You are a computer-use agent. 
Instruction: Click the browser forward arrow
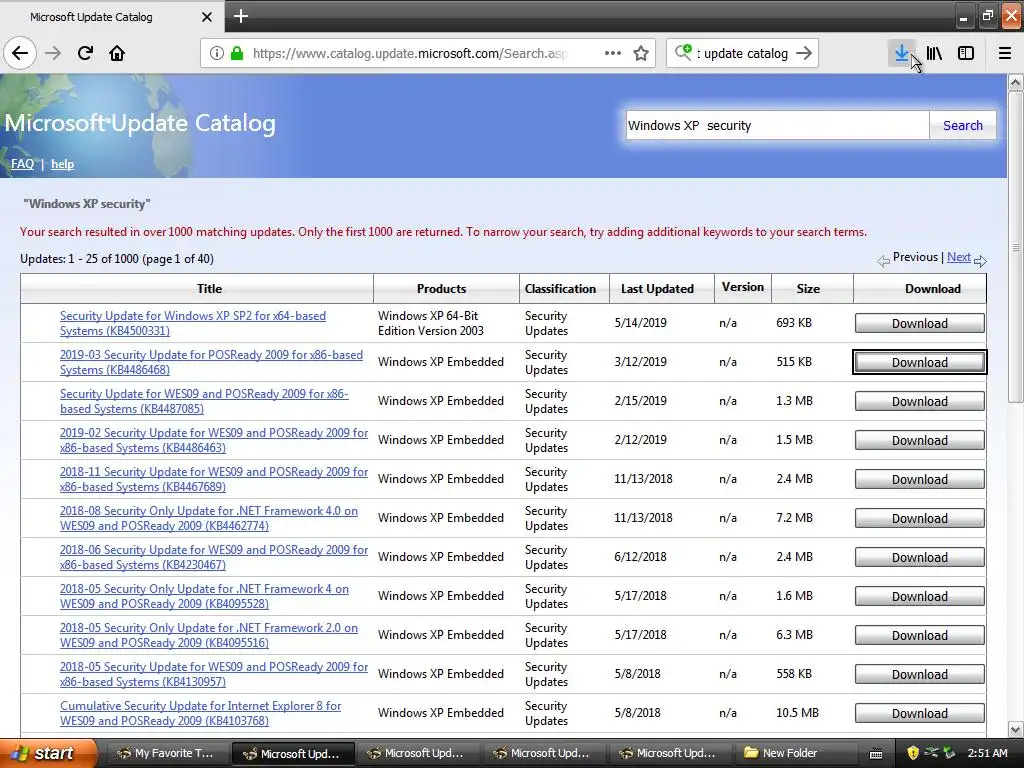tap(53, 53)
